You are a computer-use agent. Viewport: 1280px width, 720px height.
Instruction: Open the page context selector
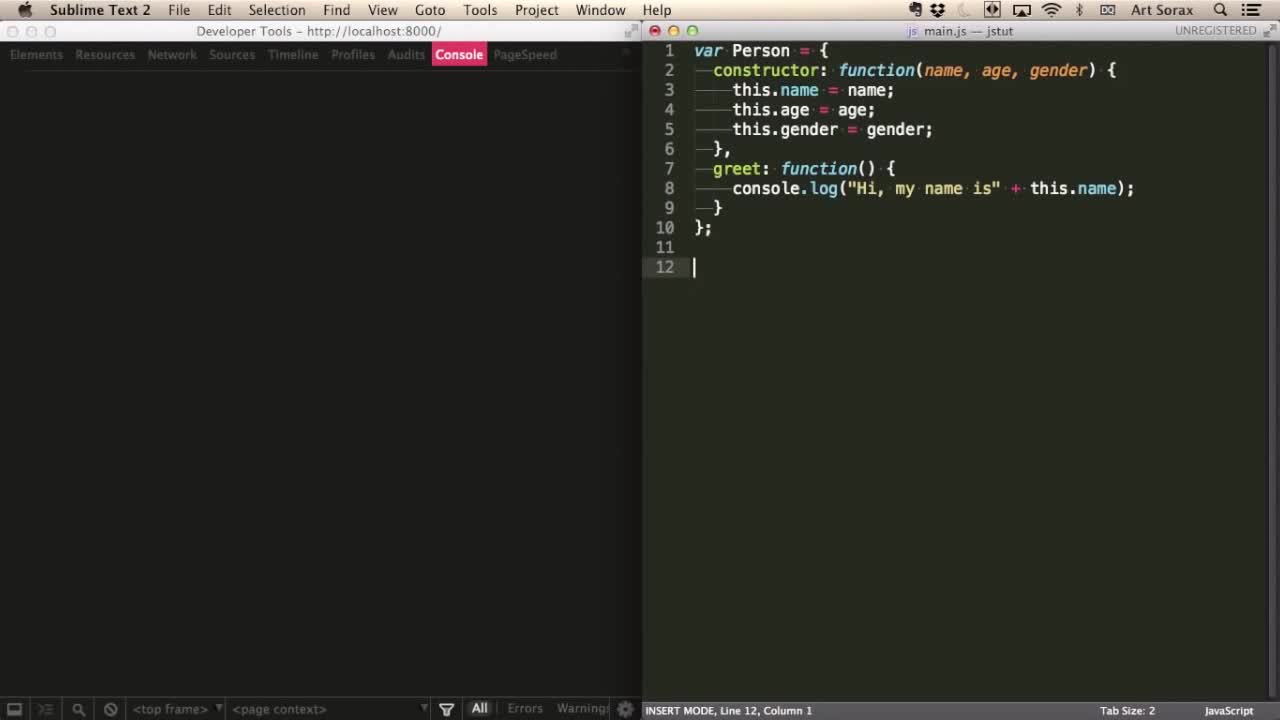(330, 709)
